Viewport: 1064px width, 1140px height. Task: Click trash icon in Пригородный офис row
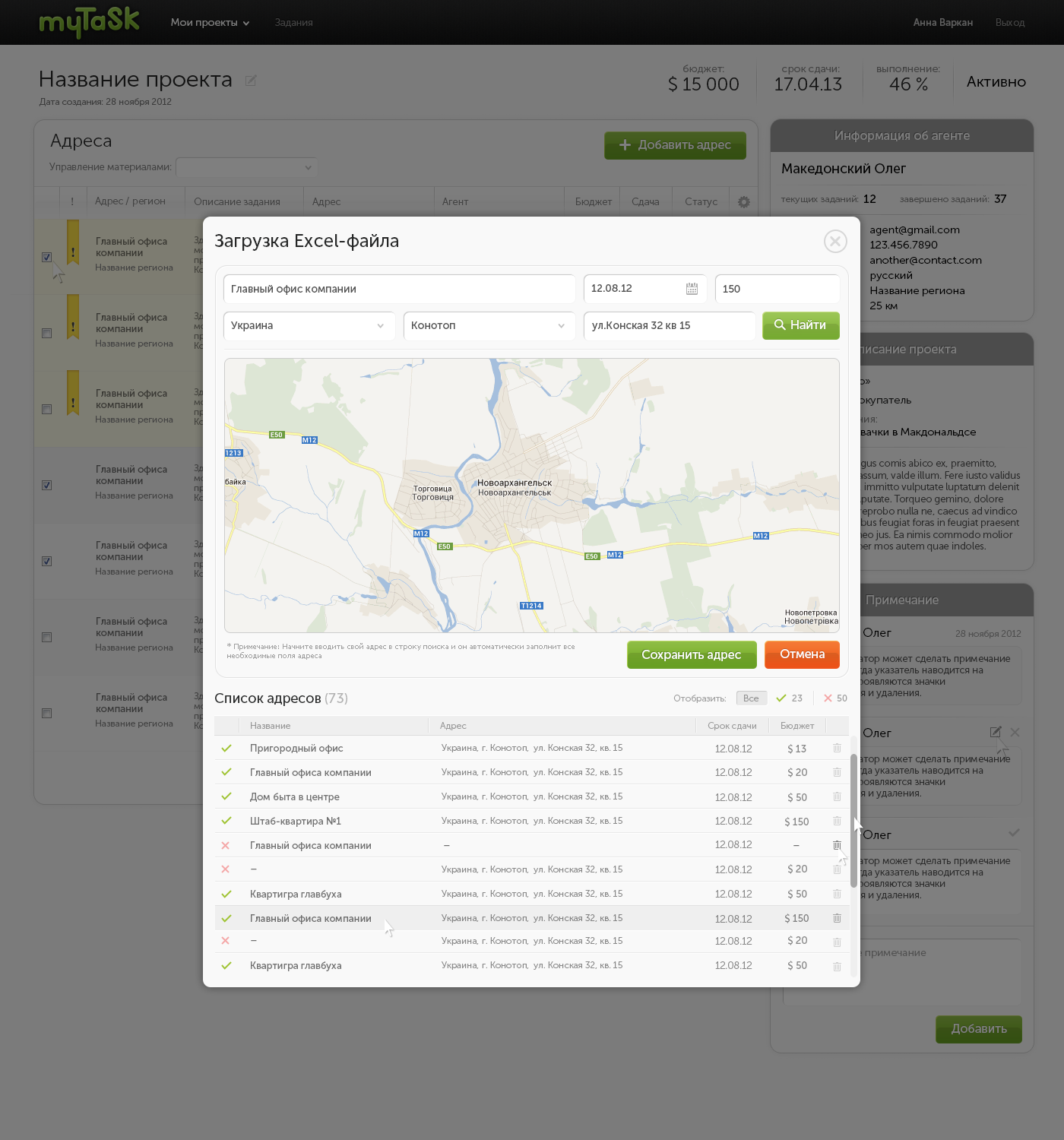click(837, 748)
